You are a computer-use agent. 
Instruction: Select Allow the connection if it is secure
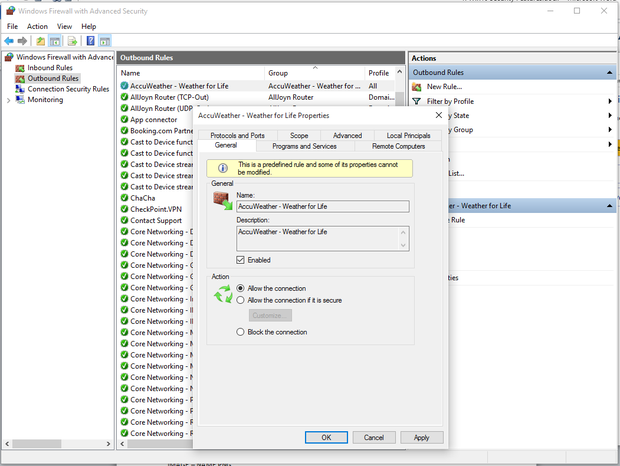(x=240, y=300)
